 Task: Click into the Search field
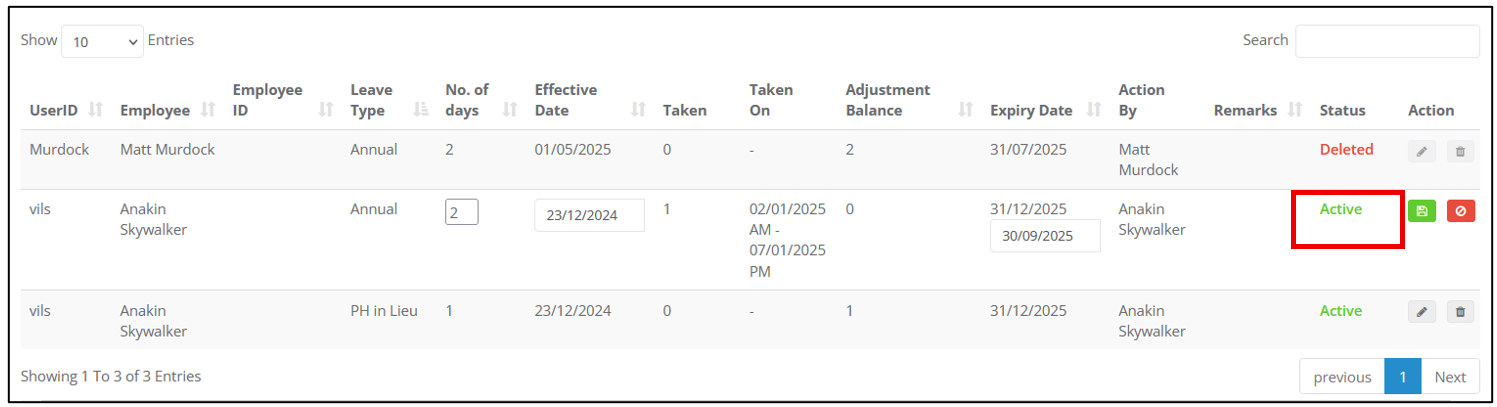(x=1387, y=41)
